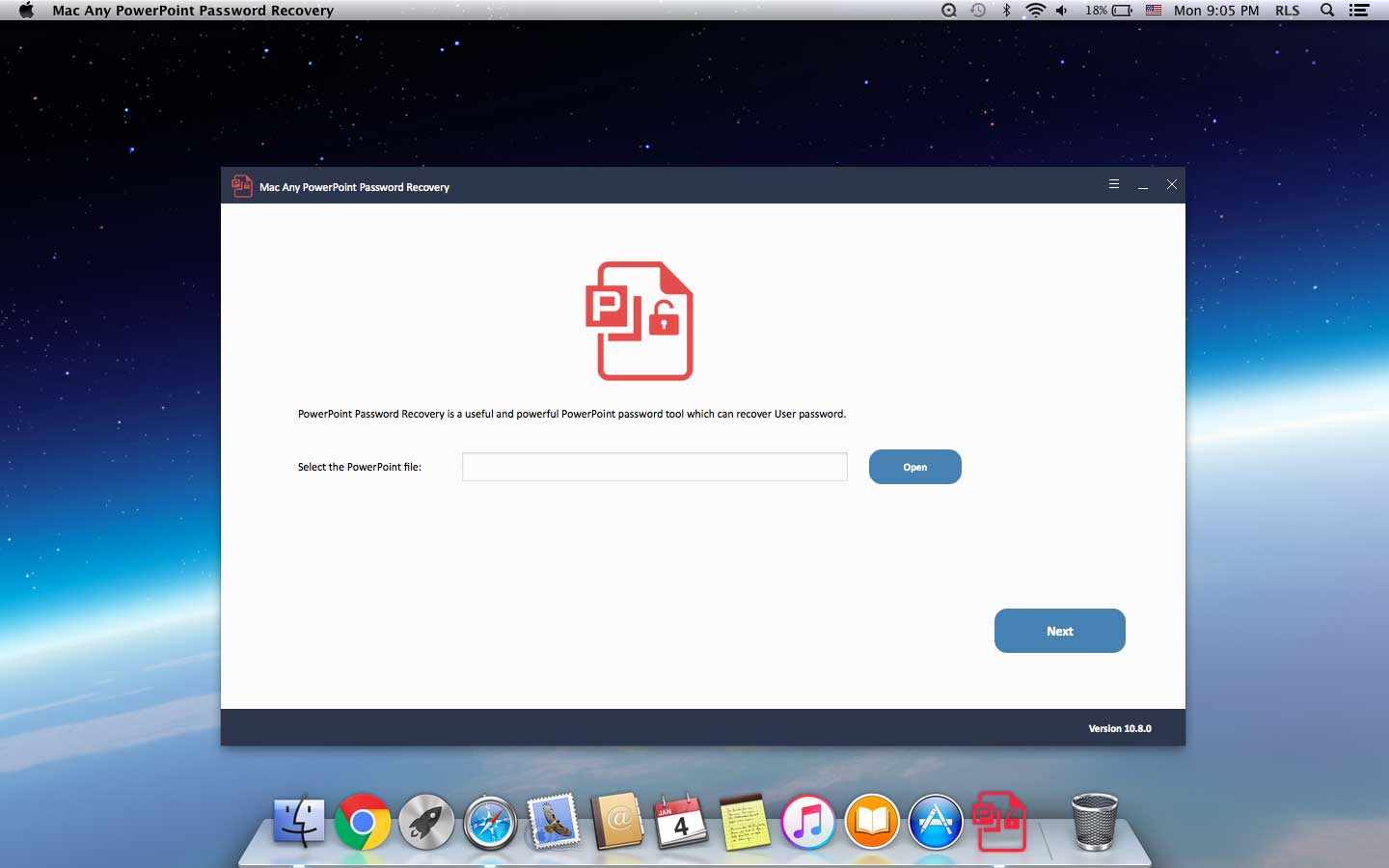Image resolution: width=1389 pixels, height=868 pixels.
Task: Open the Apple menu
Action: click(x=26, y=11)
